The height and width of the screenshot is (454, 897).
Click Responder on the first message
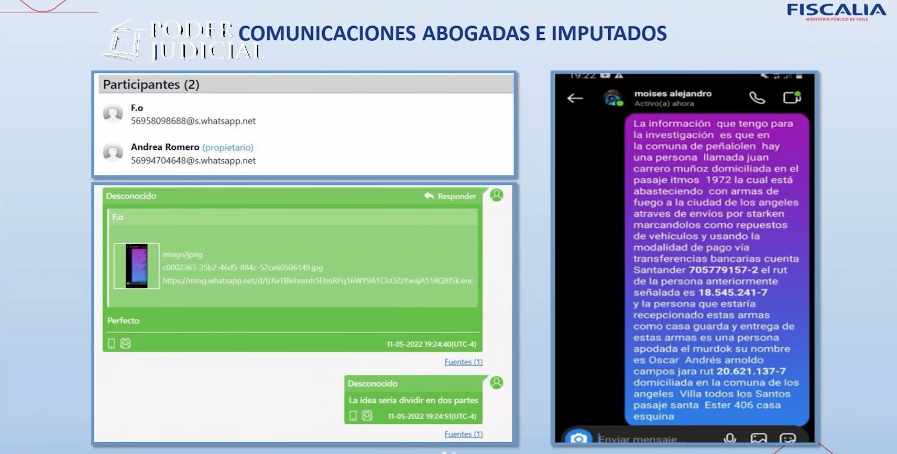pos(450,196)
